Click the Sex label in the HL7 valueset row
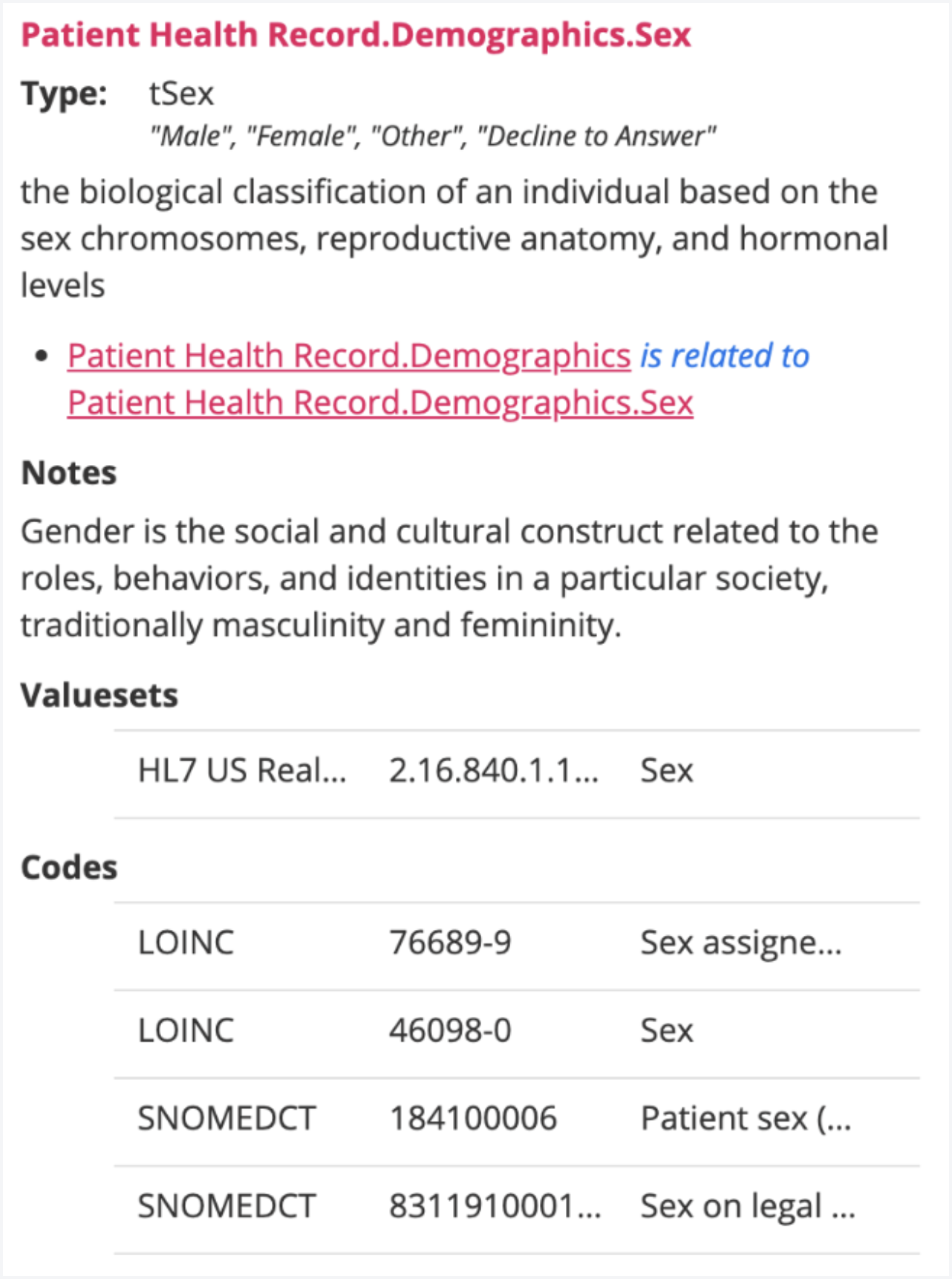The width and height of the screenshot is (952, 1279). tap(667, 770)
